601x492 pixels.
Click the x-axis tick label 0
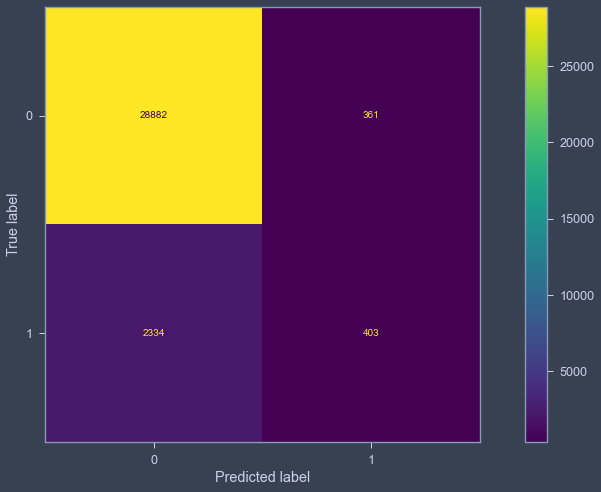154,460
